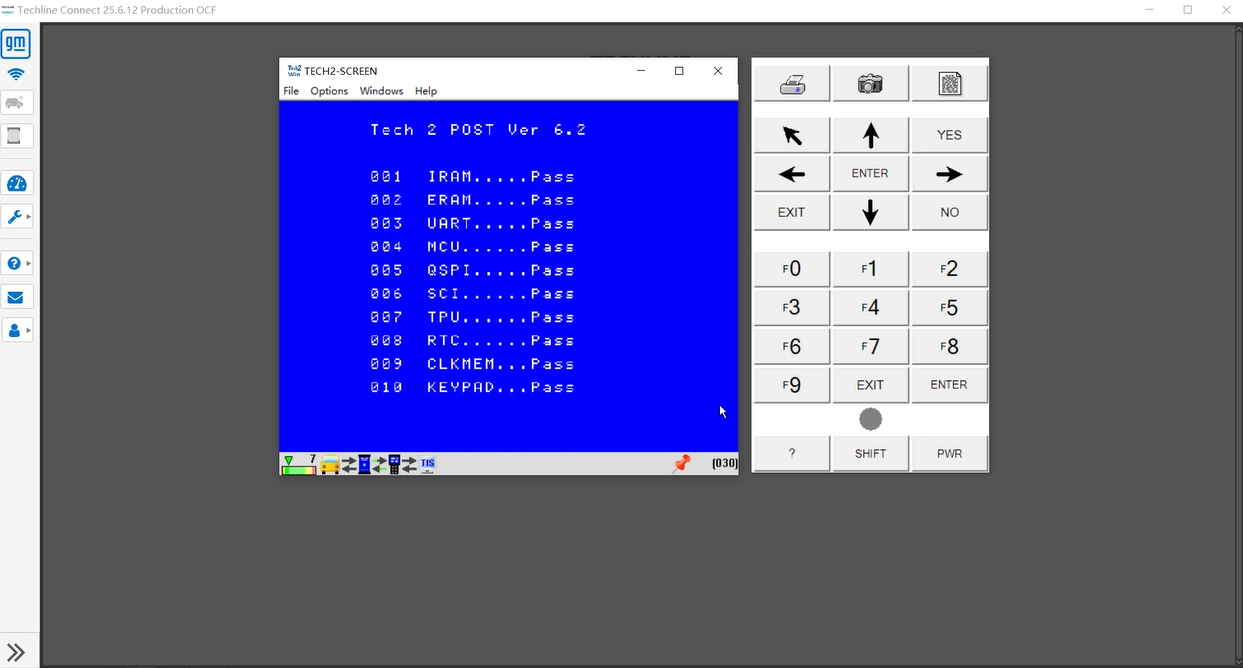Viewport: 1243px width, 668px height.
Task: Click the envelope mail icon in sidebar
Action: [16, 297]
